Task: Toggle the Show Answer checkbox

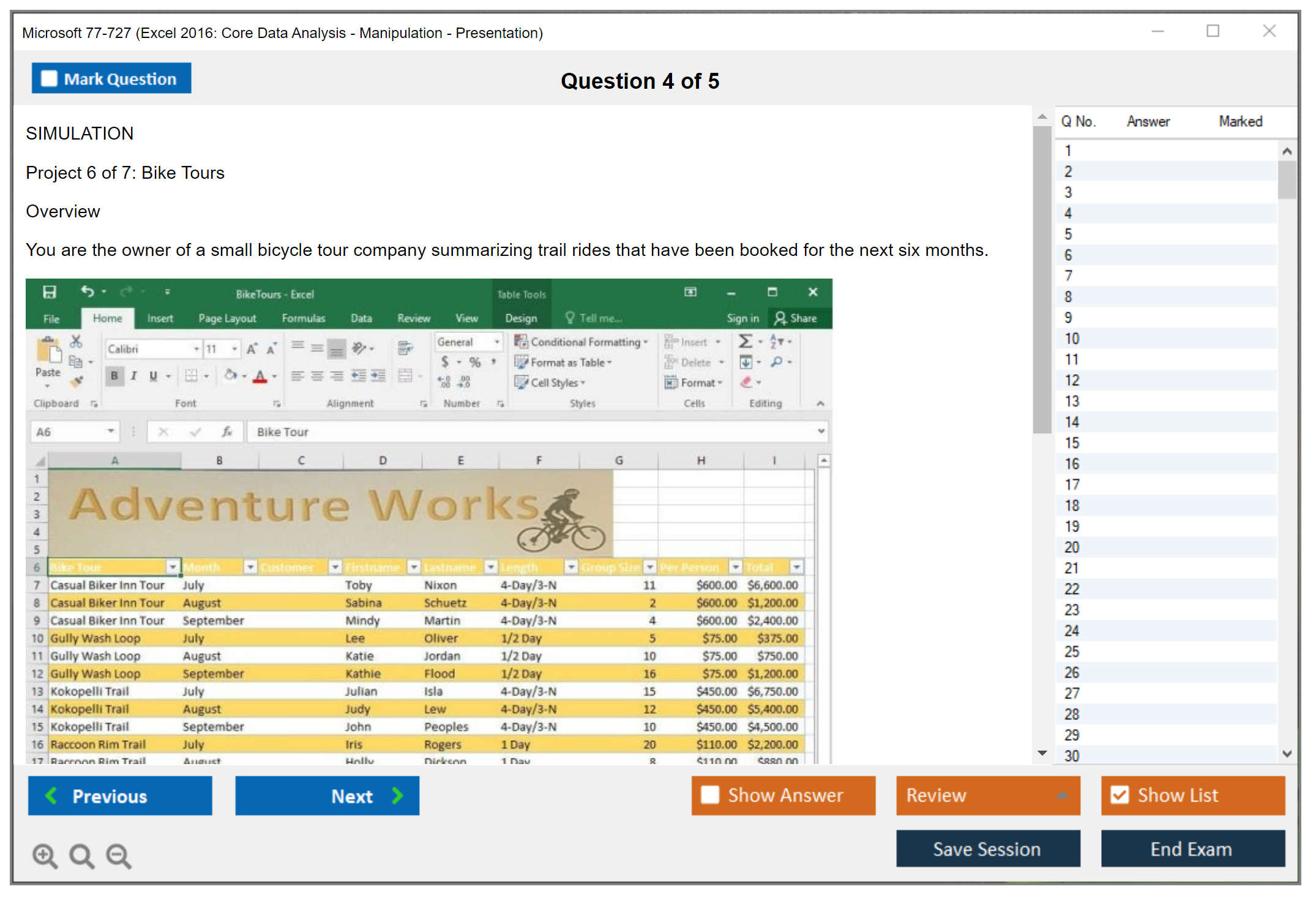Action: click(x=709, y=795)
